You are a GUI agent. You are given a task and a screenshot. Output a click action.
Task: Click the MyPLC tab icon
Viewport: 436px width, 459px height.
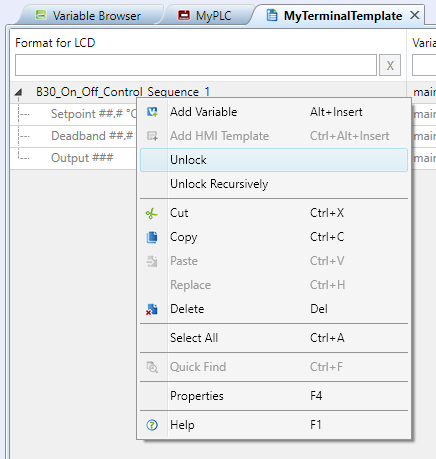(184, 15)
